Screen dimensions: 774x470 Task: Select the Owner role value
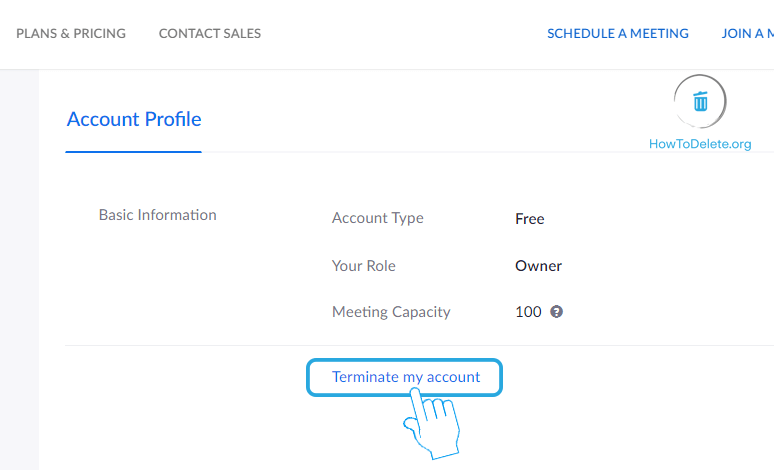click(x=538, y=266)
